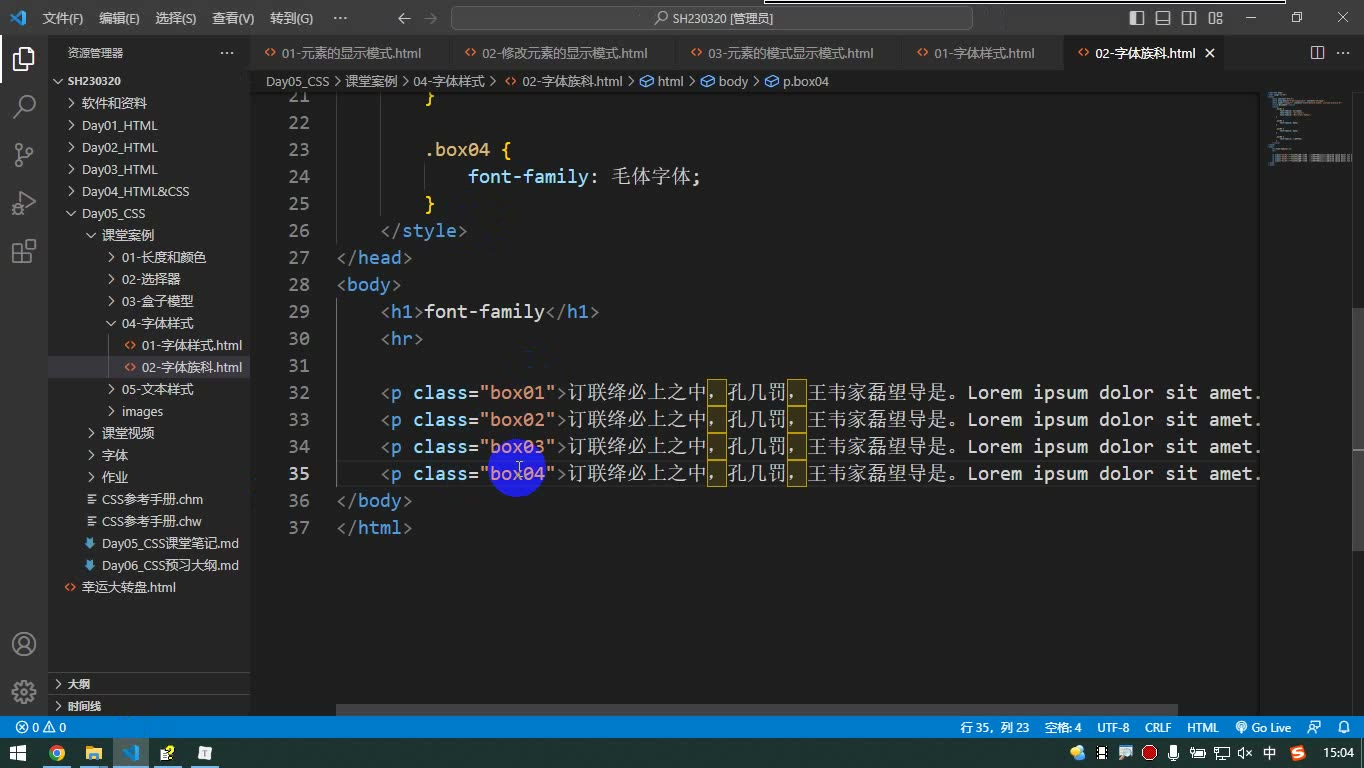Go back with the navigation arrow
1364x768 pixels.
click(x=404, y=18)
